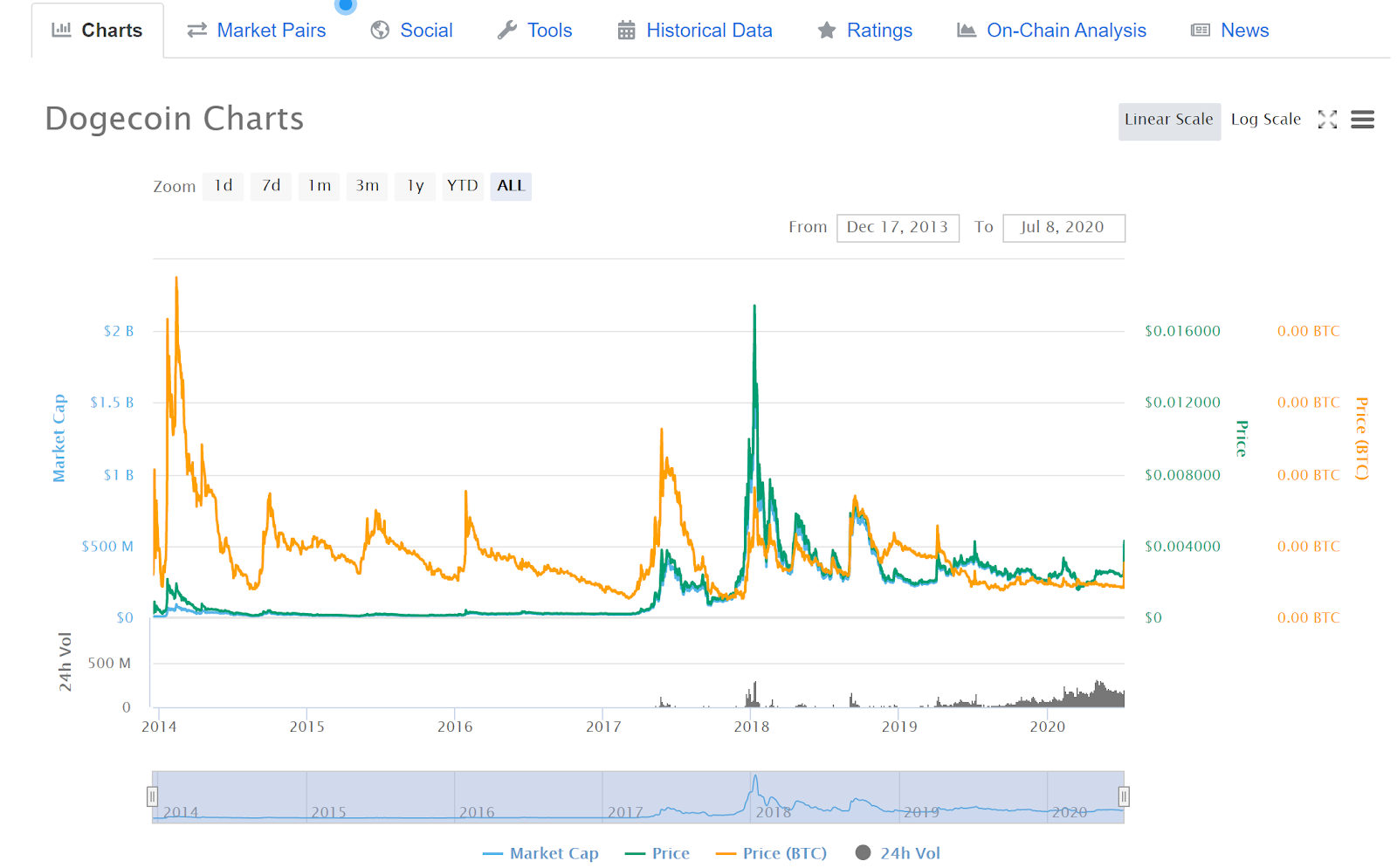
Task: Open the Social tab
Action: coord(411,31)
